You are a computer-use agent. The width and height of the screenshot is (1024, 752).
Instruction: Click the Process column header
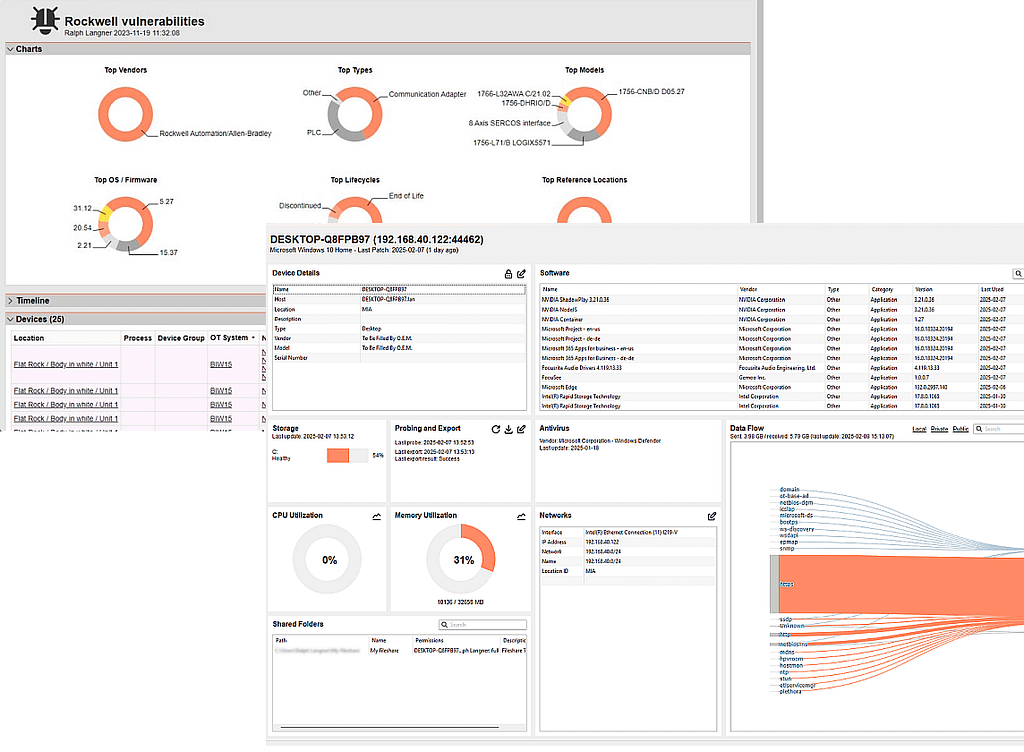[x=137, y=338]
